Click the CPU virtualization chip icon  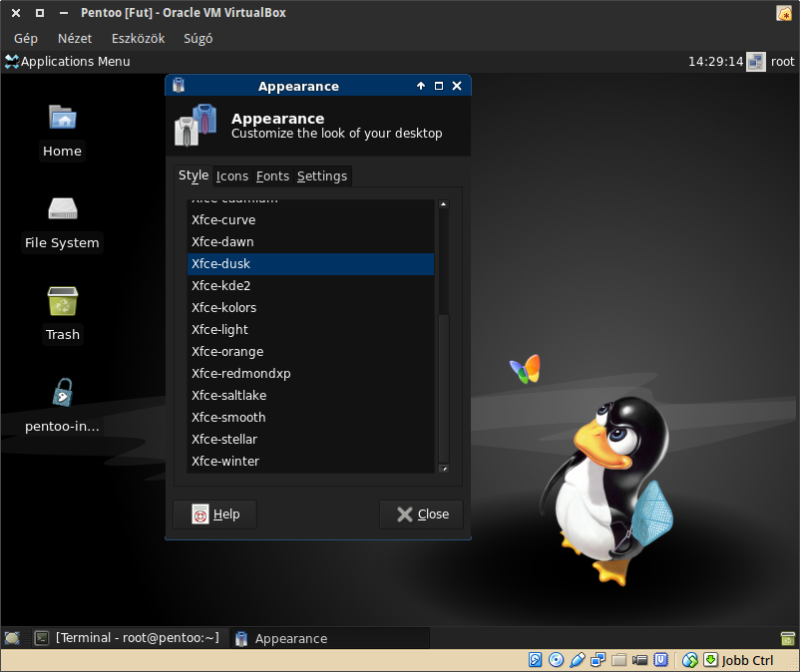pyautogui.click(x=661, y=660)
